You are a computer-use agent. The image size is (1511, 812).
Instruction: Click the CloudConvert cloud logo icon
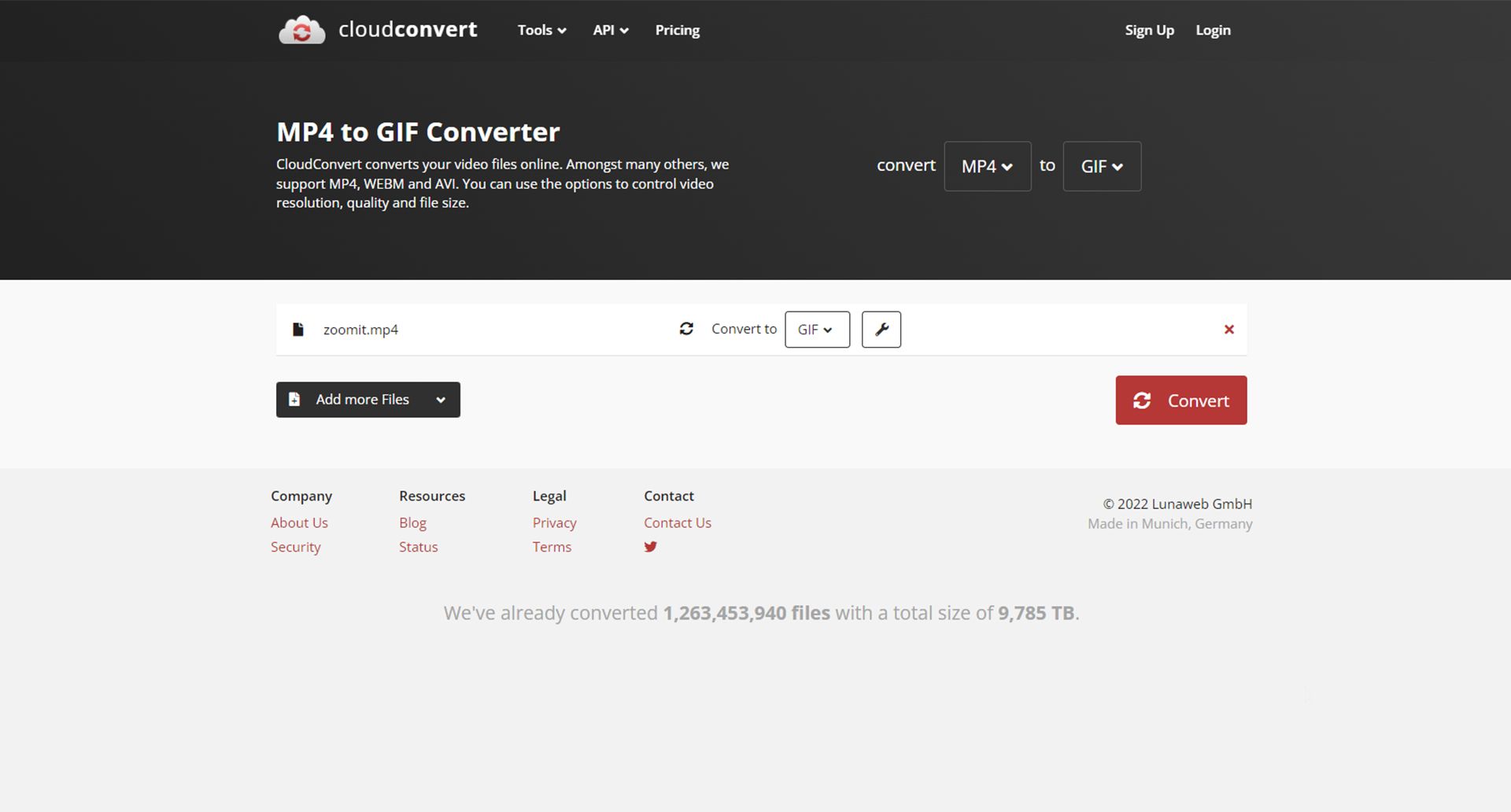point(301,31)
